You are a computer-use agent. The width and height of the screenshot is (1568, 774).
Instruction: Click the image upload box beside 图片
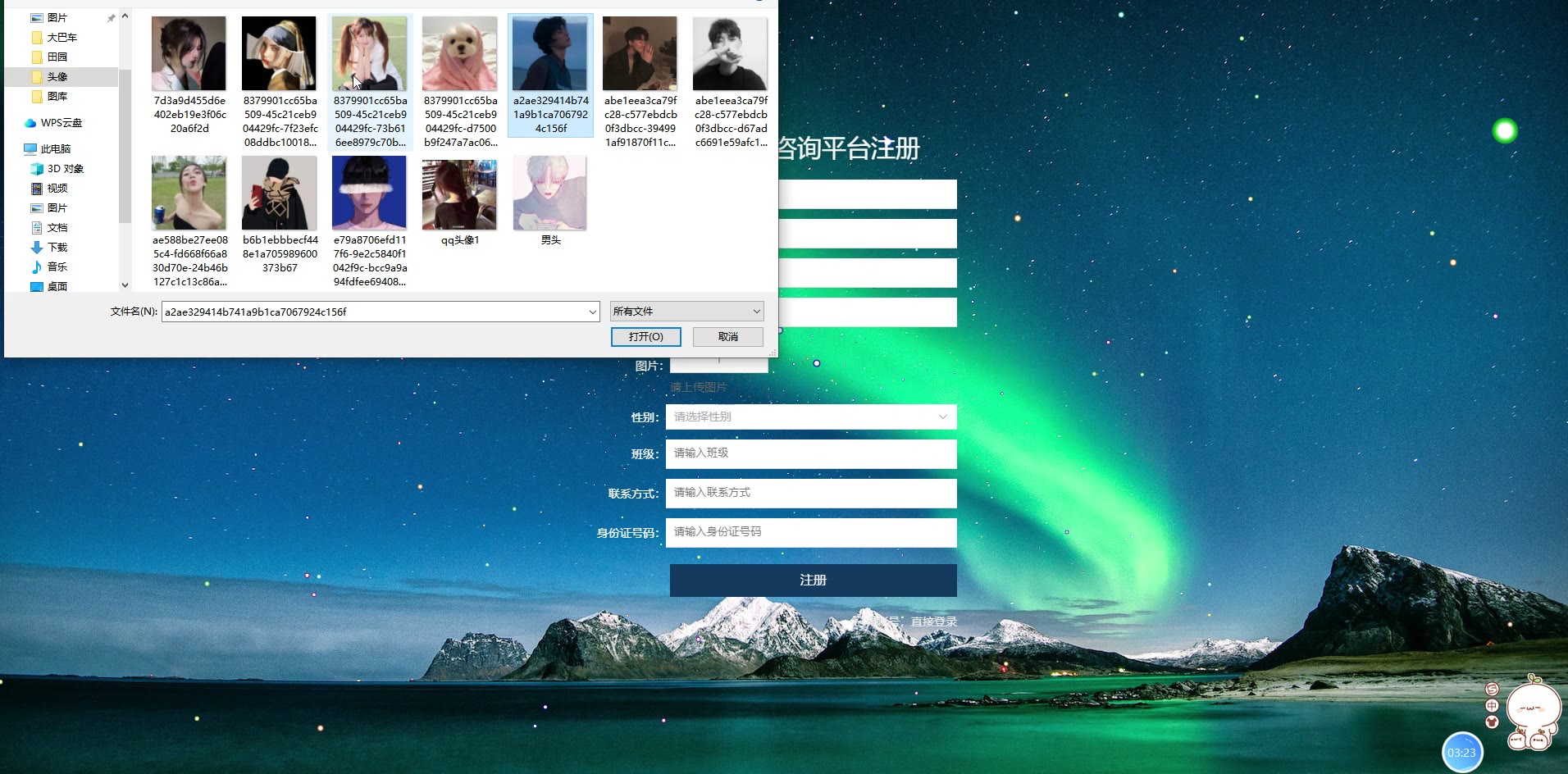719,365
